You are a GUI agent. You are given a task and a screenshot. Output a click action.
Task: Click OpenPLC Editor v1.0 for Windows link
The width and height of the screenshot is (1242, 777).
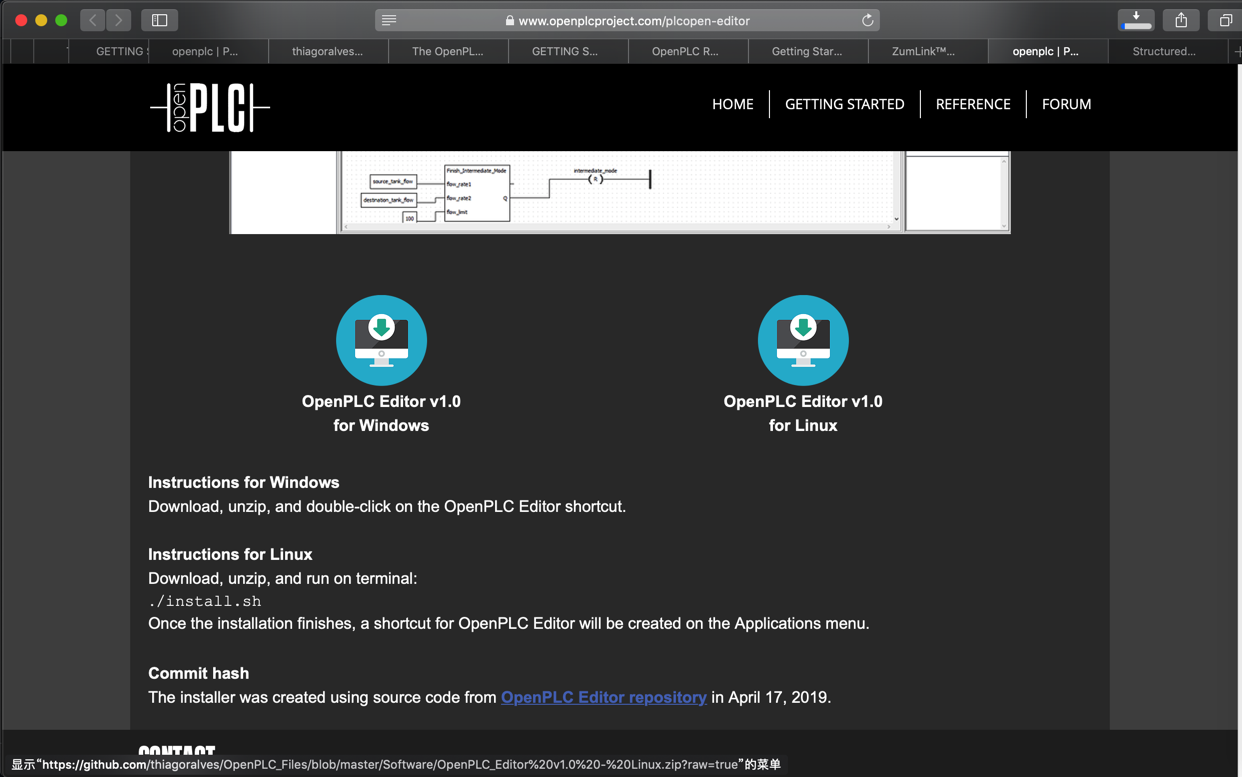coord(381,413)
